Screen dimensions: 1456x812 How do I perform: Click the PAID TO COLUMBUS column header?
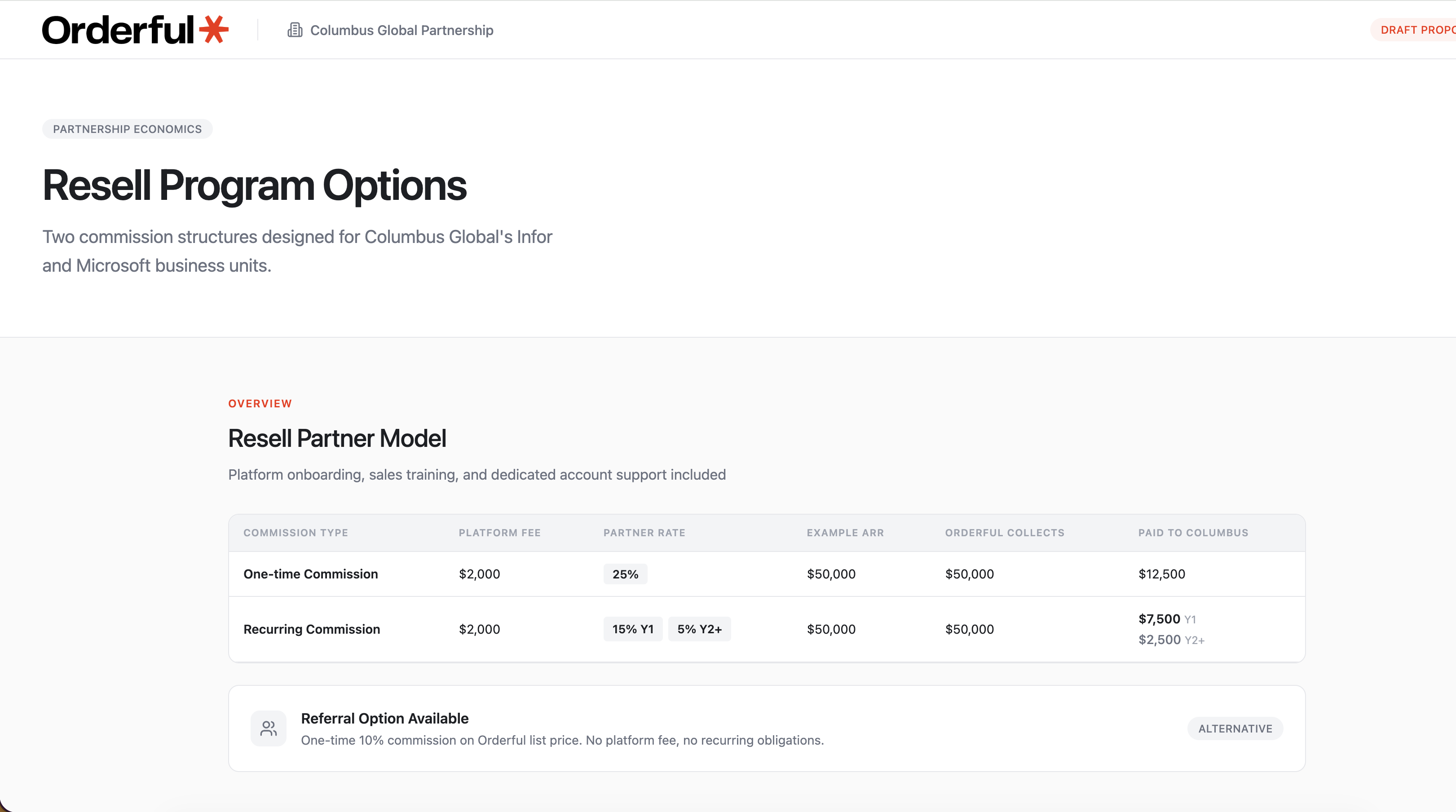coord(1193,533)
